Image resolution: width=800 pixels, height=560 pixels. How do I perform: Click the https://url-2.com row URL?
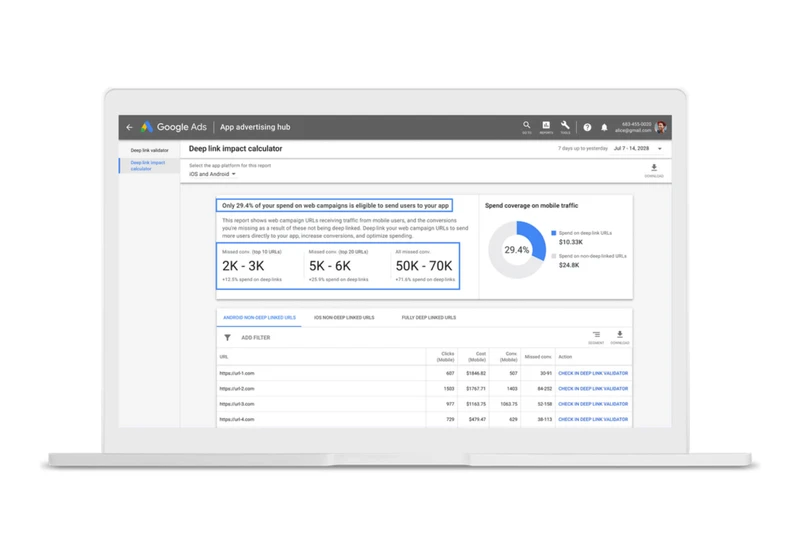coord(237,389)
